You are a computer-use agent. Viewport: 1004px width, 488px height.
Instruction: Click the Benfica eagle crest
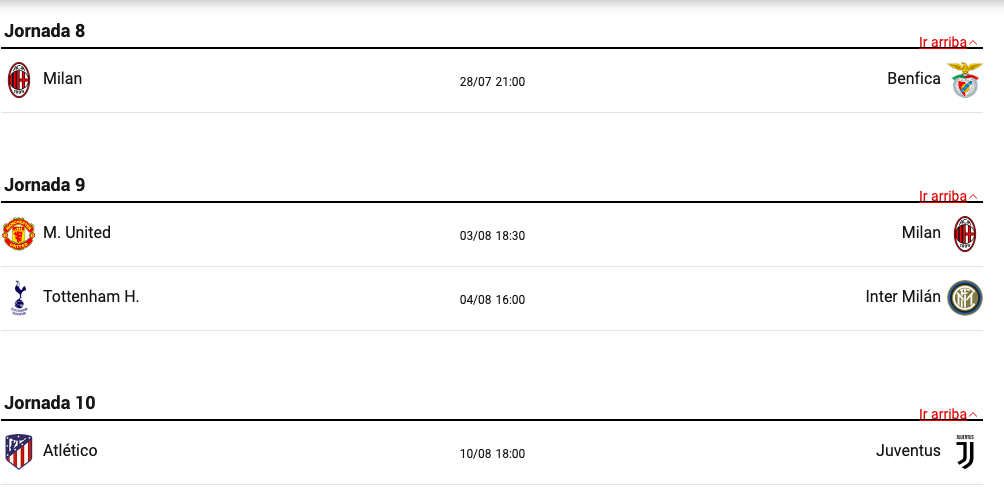click(x=964, y=80)
